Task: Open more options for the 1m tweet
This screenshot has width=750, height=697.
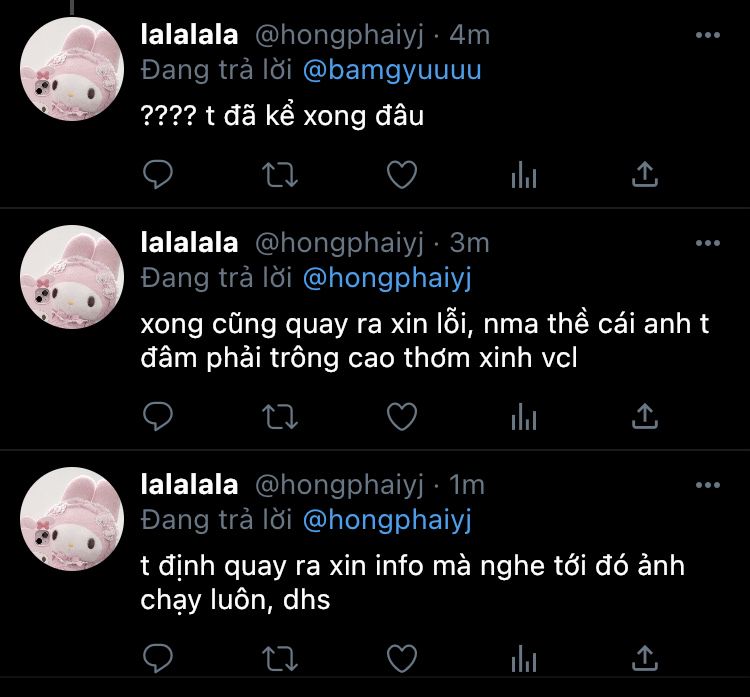Action: pyautogui.click(x=708, y=485)
